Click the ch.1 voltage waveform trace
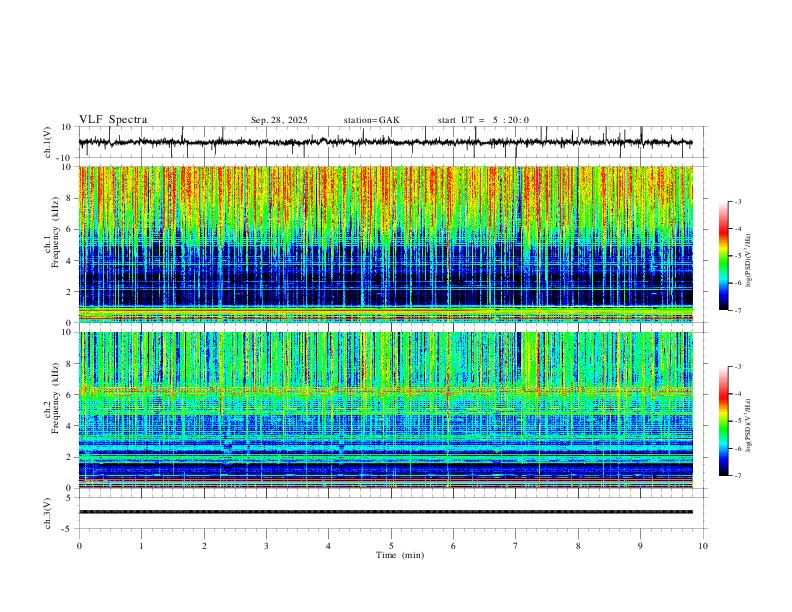The image size is (792, 612). [x=385, y=142]
